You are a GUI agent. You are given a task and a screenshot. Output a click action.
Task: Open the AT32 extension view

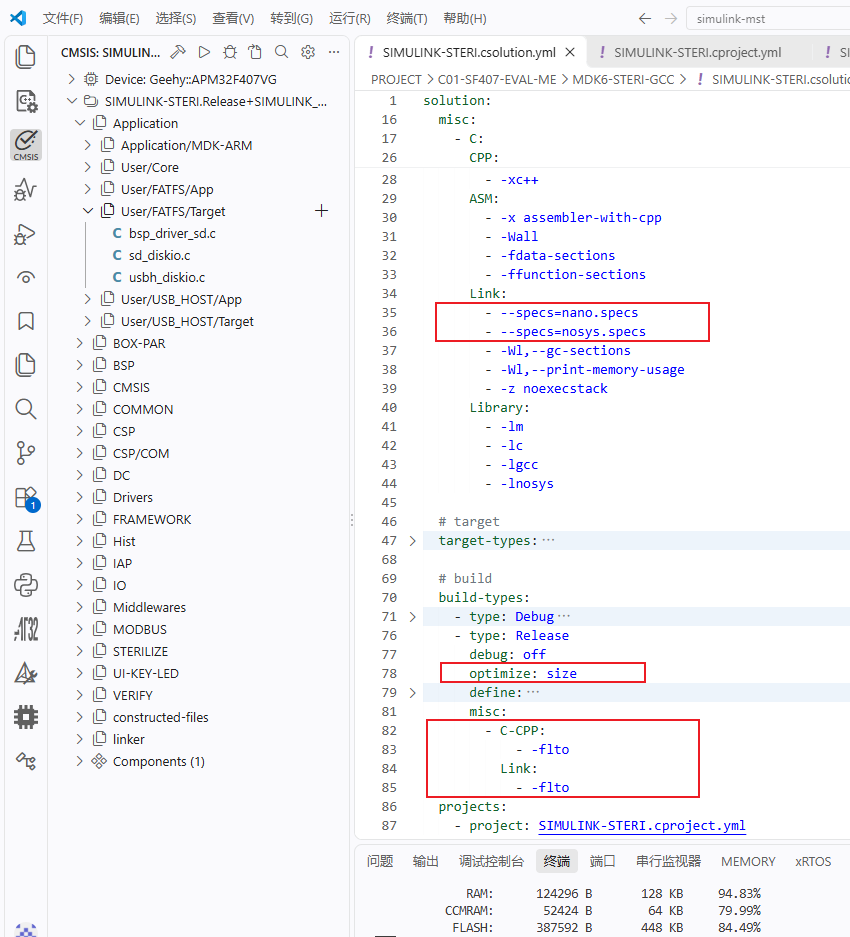coord(25,629)
